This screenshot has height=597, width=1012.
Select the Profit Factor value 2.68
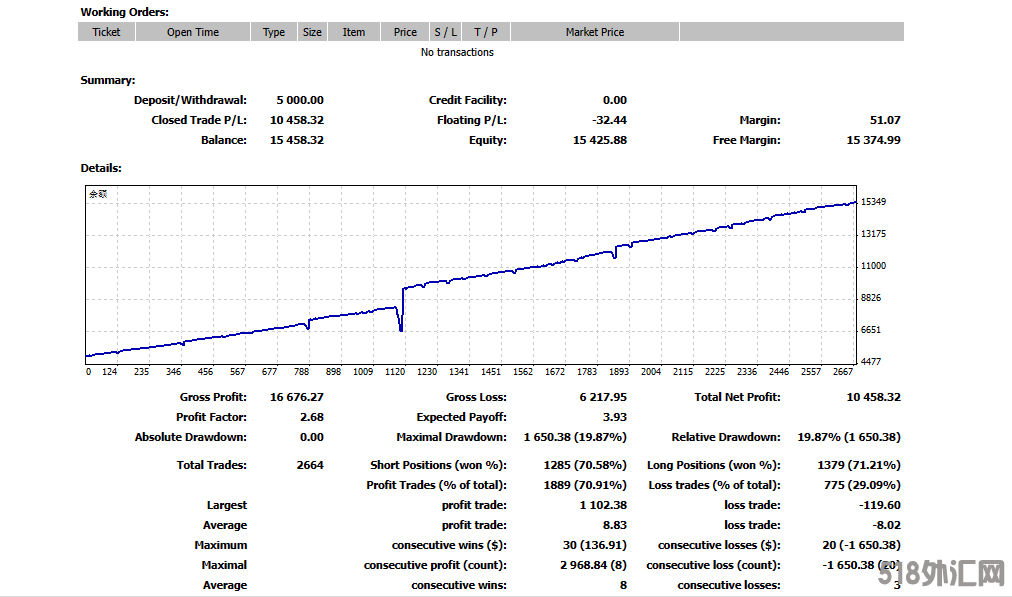312,417
